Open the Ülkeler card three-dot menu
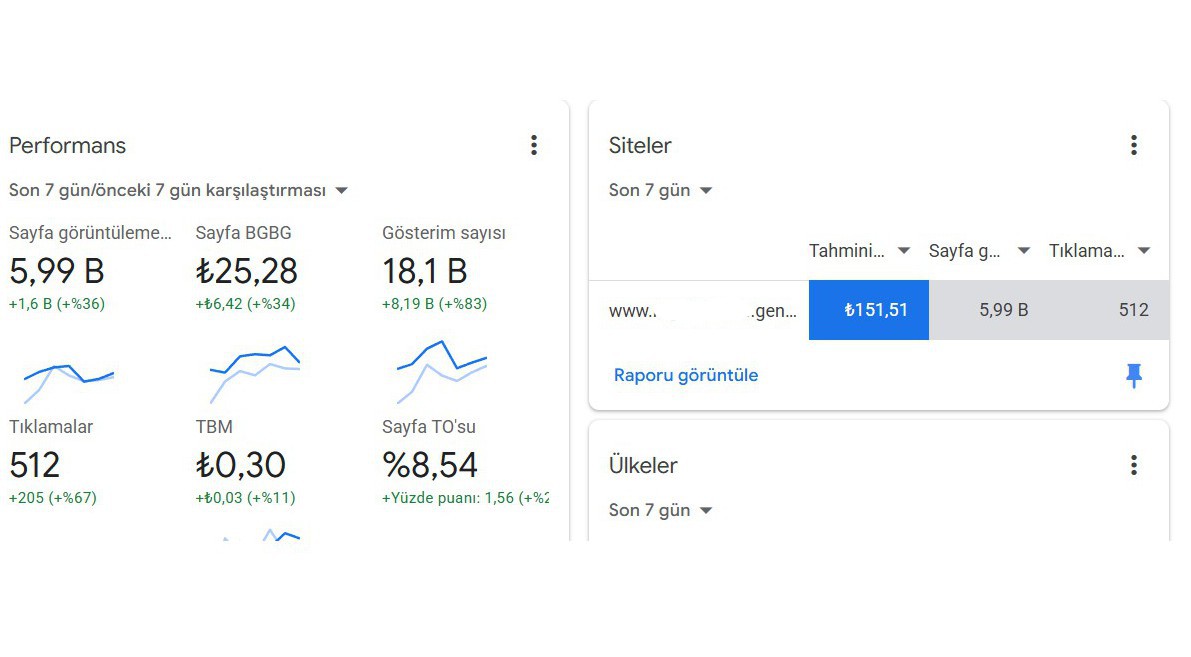 pos(1133,465)
